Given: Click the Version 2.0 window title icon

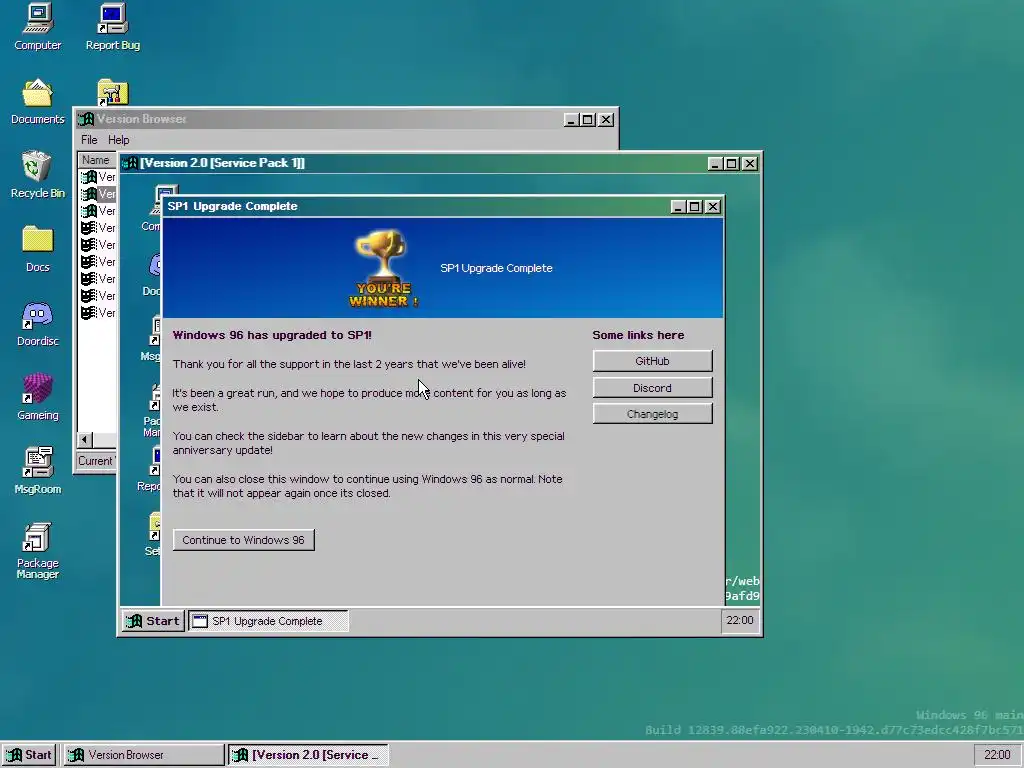Looking at the screenshot, I should (x=130, y=163).
